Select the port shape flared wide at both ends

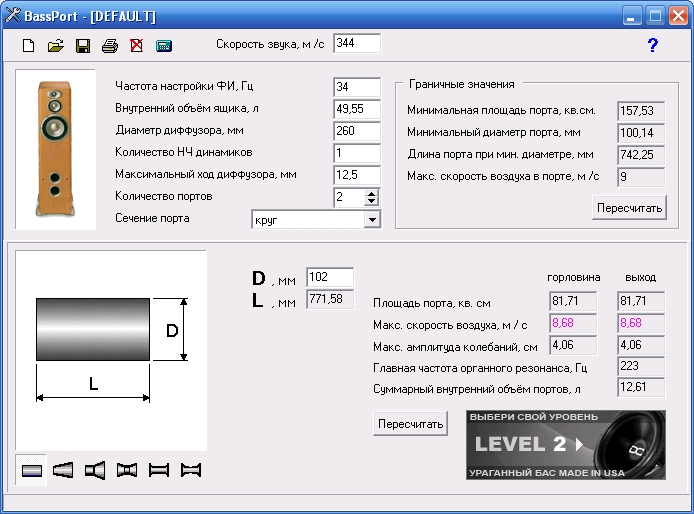(127, 470)
